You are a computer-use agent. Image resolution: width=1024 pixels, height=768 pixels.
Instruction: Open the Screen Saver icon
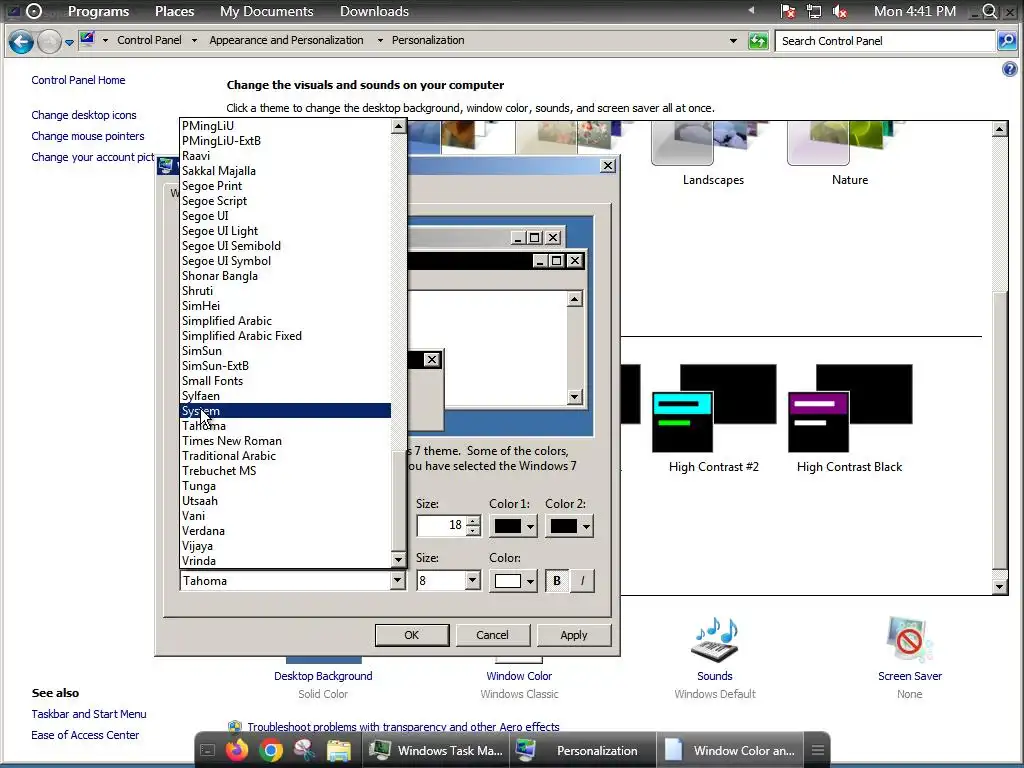point(910,640)
